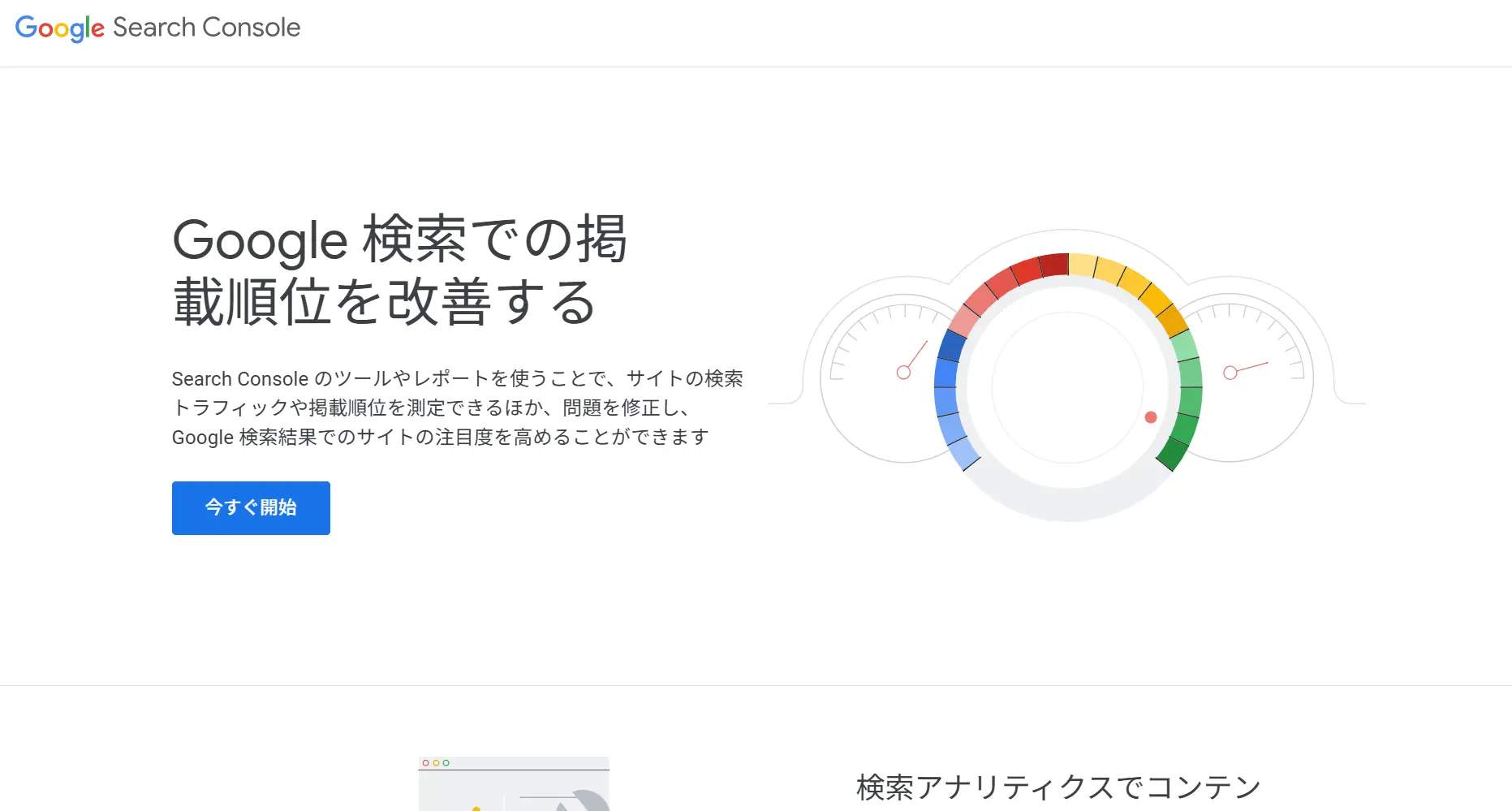Click the red dot inside central gauge
This screenshot has height=811, width=1512.
1151,417
